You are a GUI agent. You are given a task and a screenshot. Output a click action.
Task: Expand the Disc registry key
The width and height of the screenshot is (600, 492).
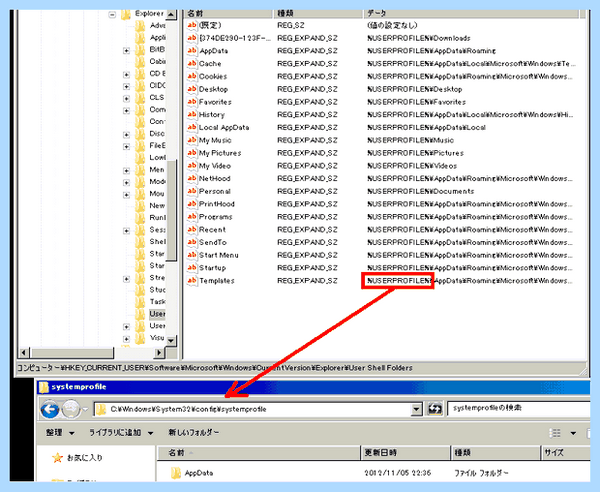[x=126, y=135]
